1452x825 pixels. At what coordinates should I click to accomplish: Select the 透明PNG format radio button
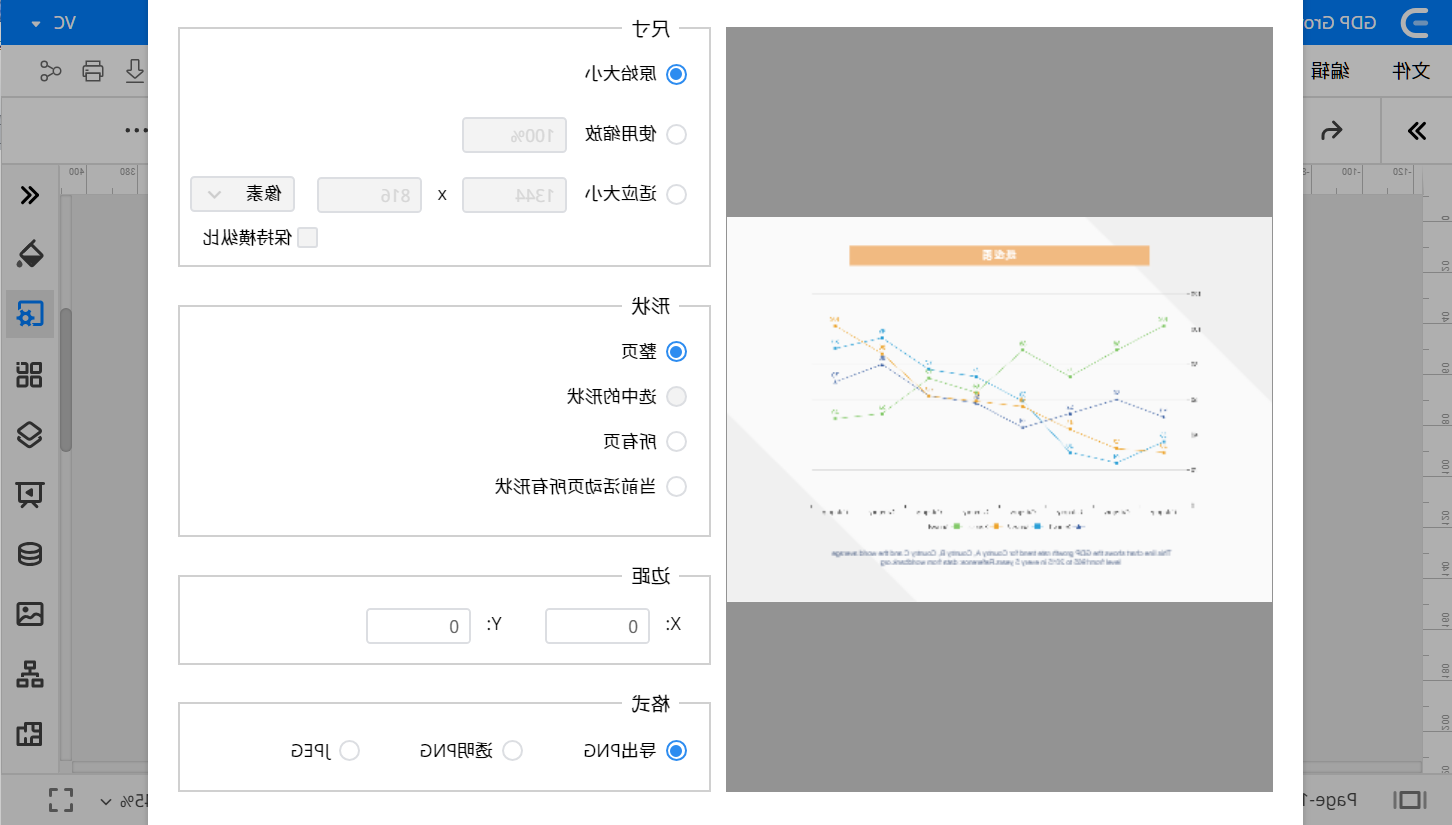[x=512, y=751]
